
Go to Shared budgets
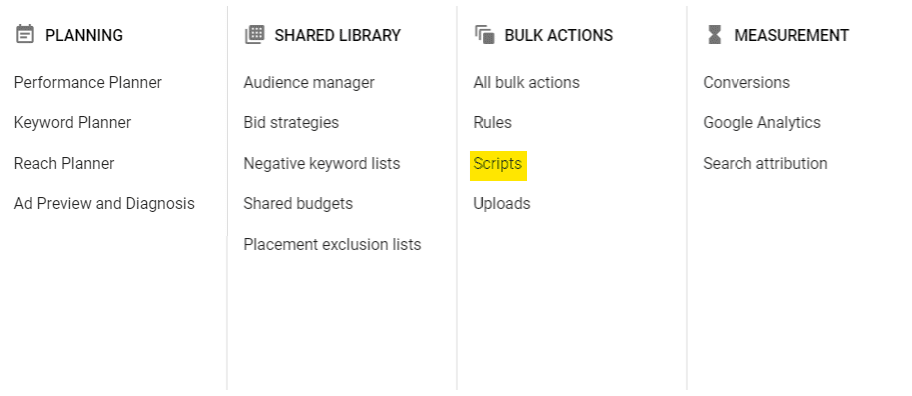pyautogui.click(x=298, y=204)
